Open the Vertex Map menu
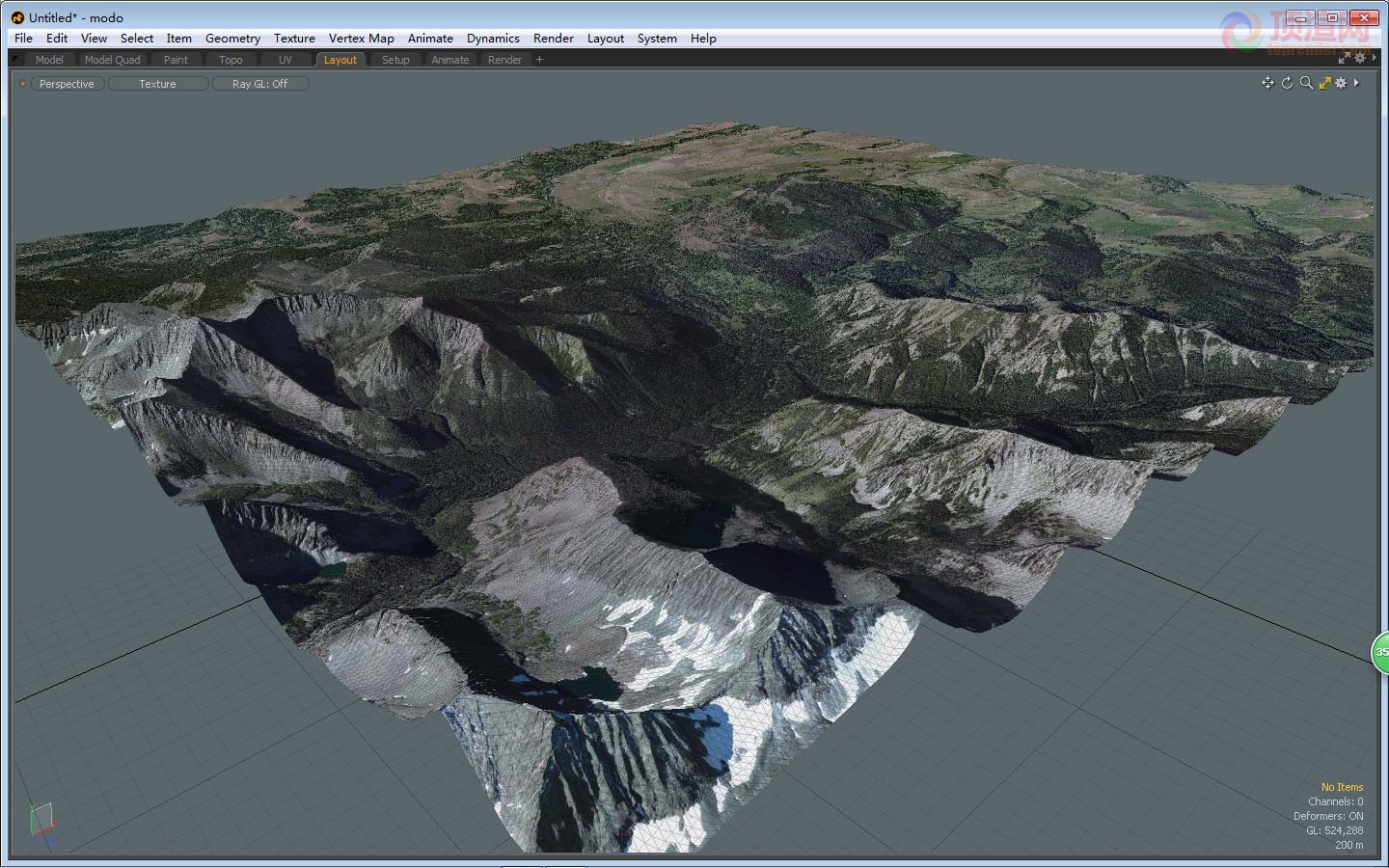 pyautogui.click(x=361, y=39)
